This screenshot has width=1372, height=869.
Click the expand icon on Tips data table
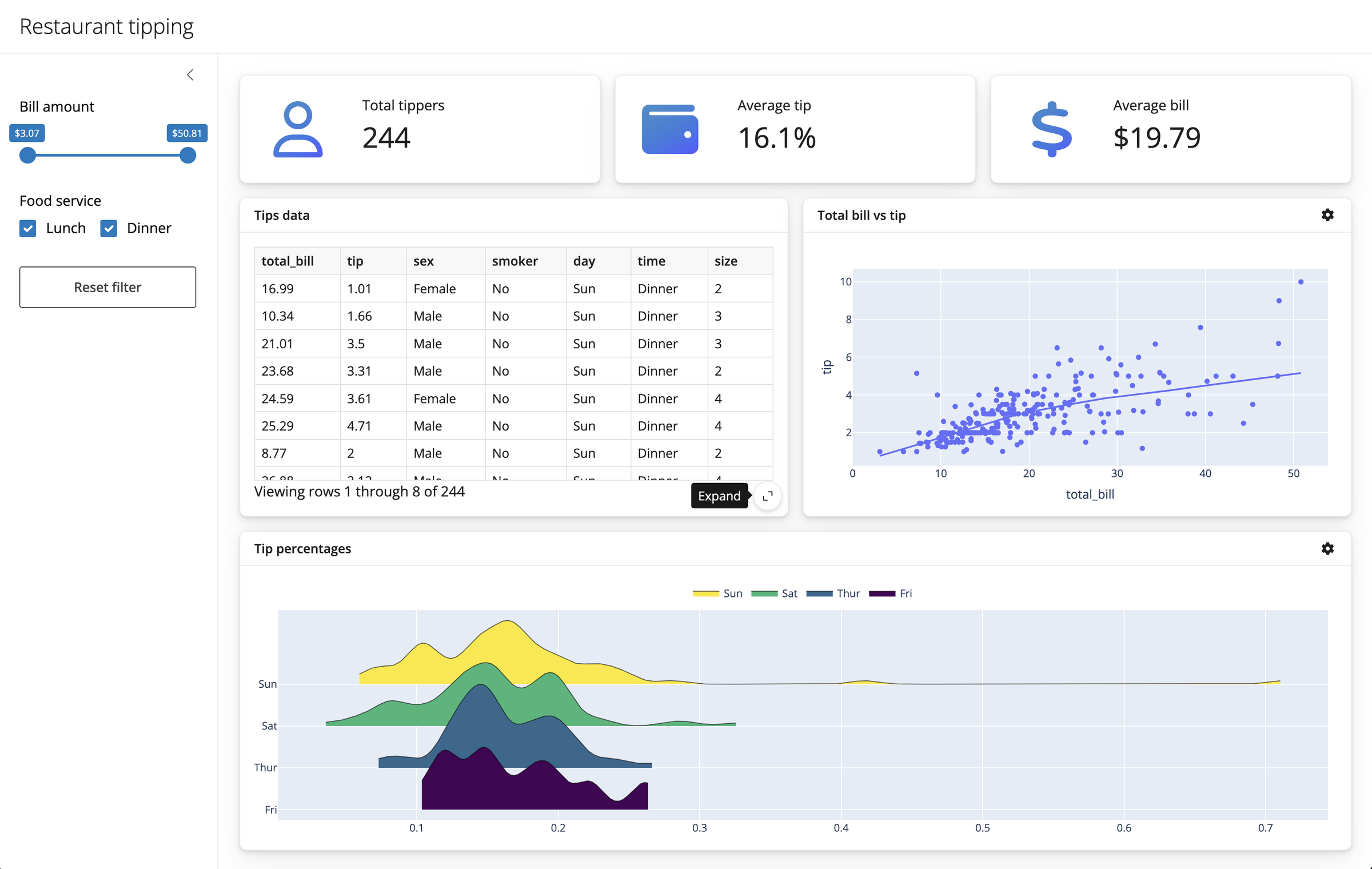pyautogui.click(x=767, y=496)
